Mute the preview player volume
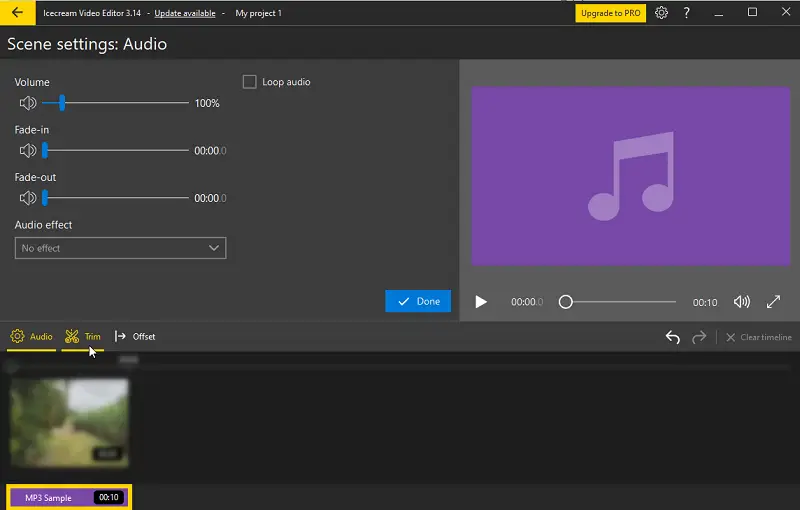 click(x=742, y=302)
